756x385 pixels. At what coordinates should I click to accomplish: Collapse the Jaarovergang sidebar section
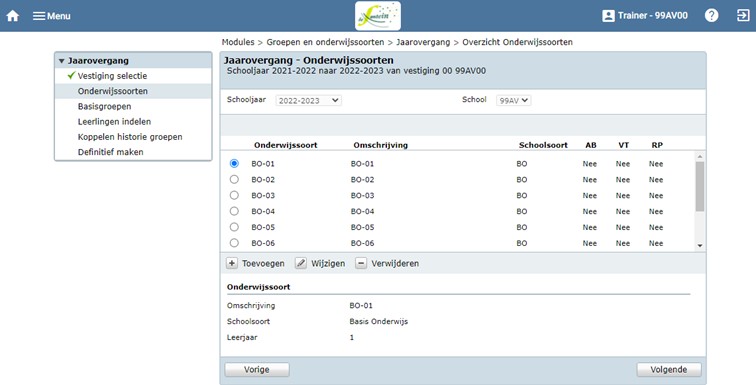coord(61,61)
